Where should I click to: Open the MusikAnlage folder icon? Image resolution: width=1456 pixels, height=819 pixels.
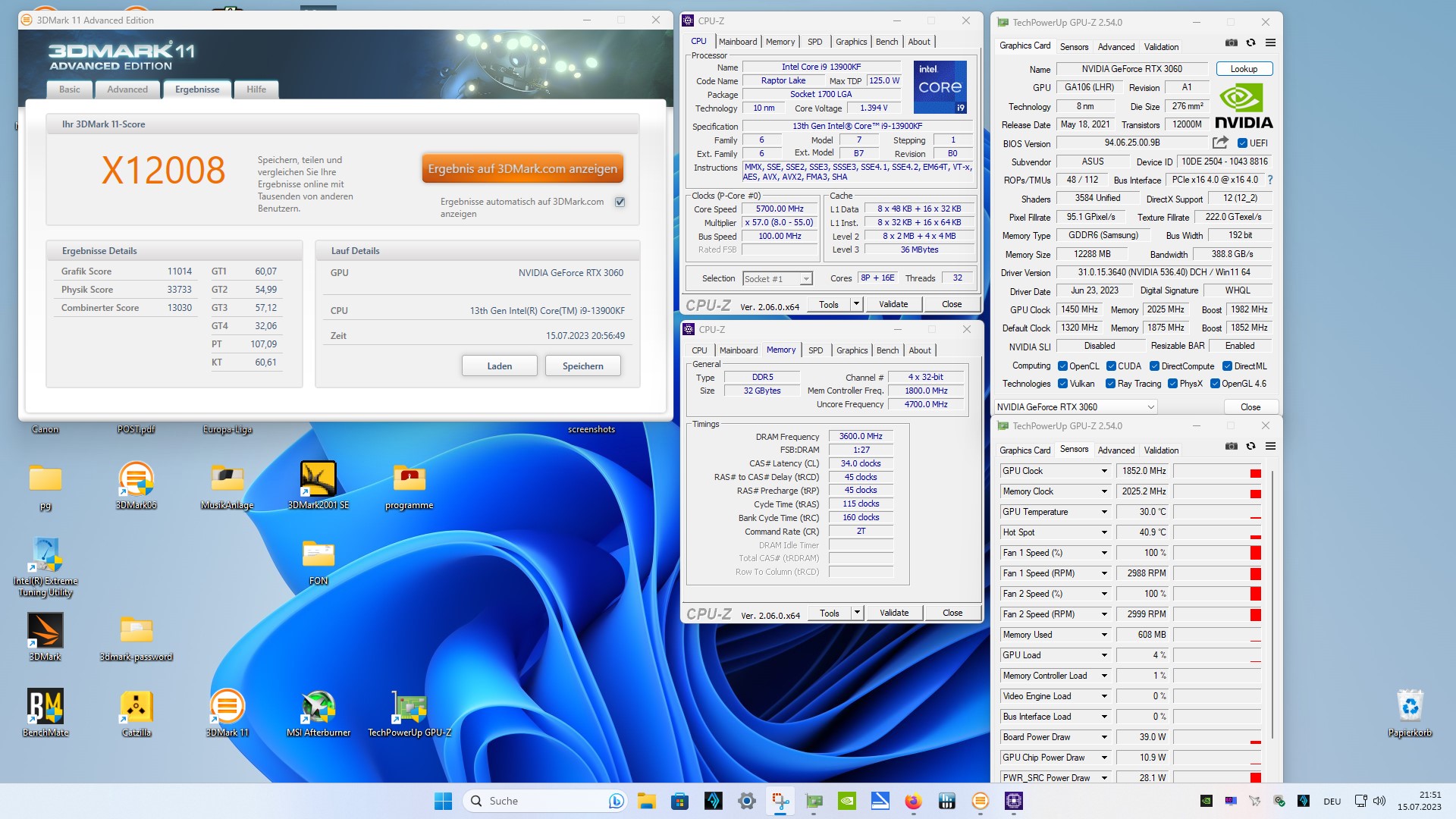[227, 485]
